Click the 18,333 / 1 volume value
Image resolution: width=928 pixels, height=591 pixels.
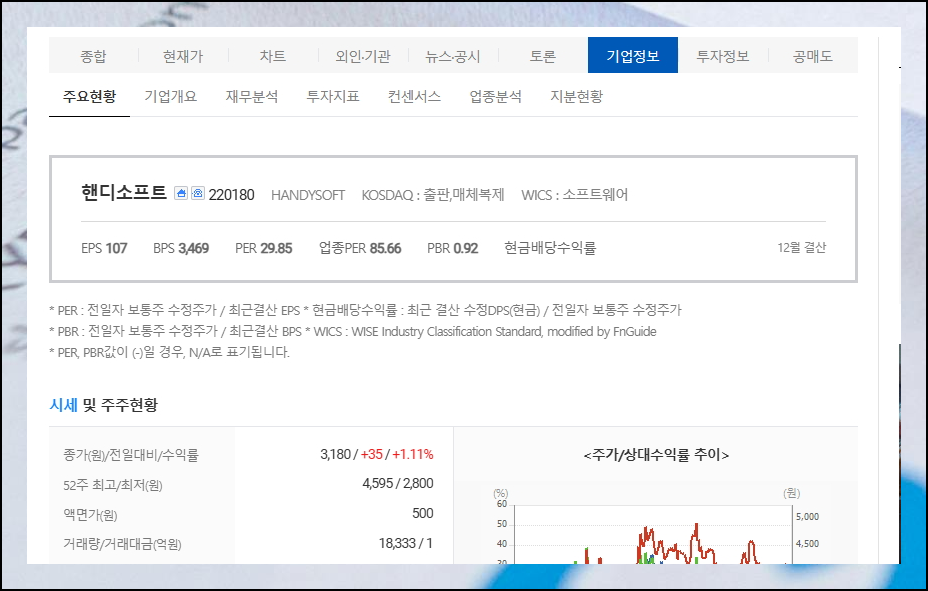click(x=406, y=543)
